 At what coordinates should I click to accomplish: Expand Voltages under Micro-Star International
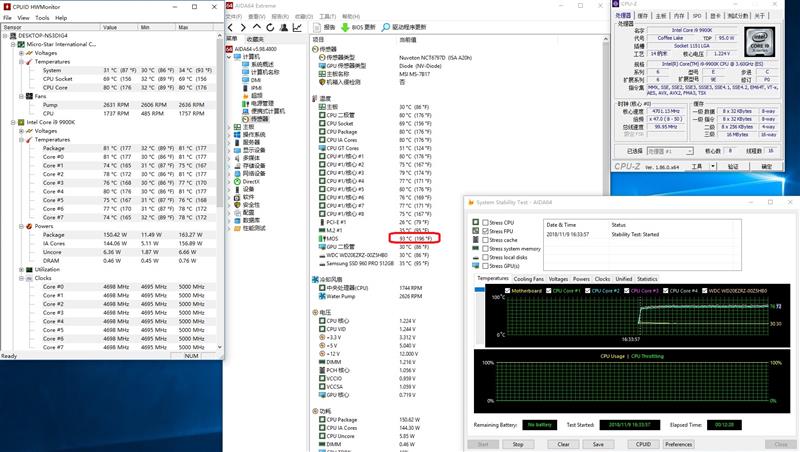(x=20, y=53)
